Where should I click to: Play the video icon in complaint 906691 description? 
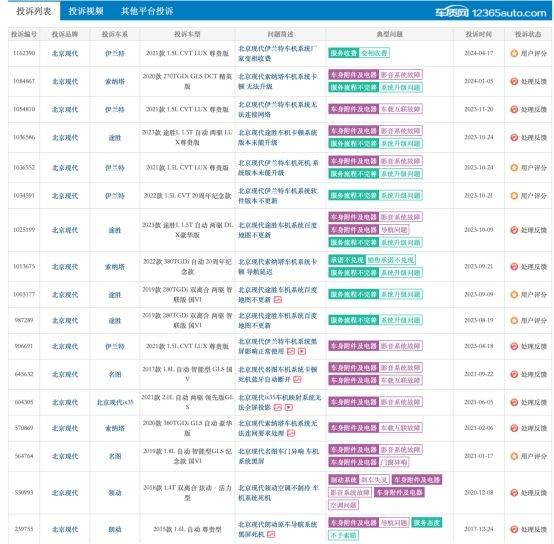[x=302, y=351]
